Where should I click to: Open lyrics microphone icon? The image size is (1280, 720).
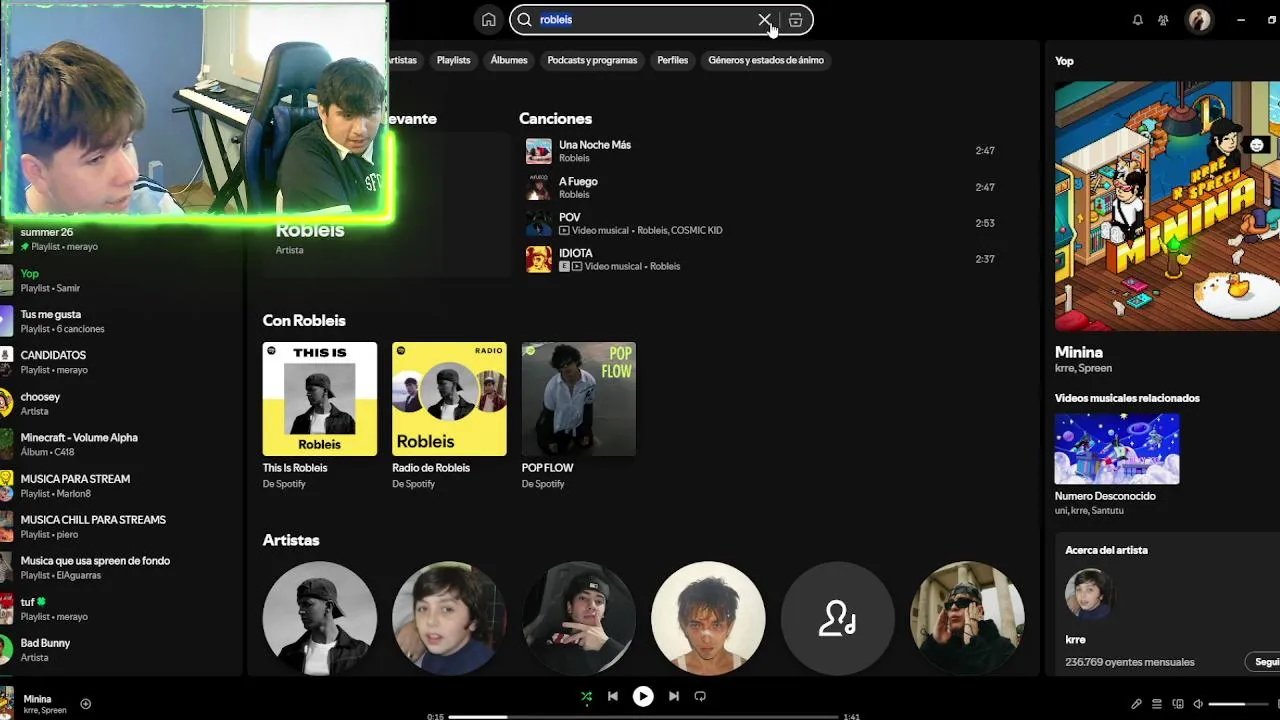1136,704
